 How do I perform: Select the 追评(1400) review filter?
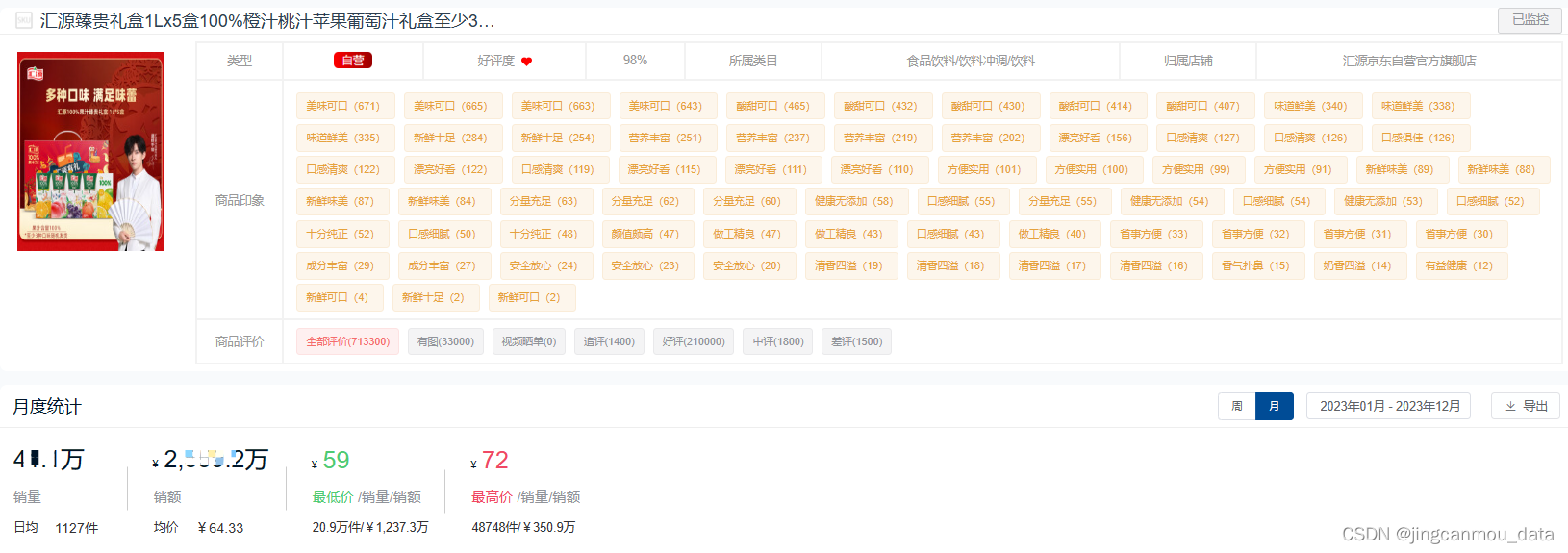pyautogui.click(x=609, y=341)
